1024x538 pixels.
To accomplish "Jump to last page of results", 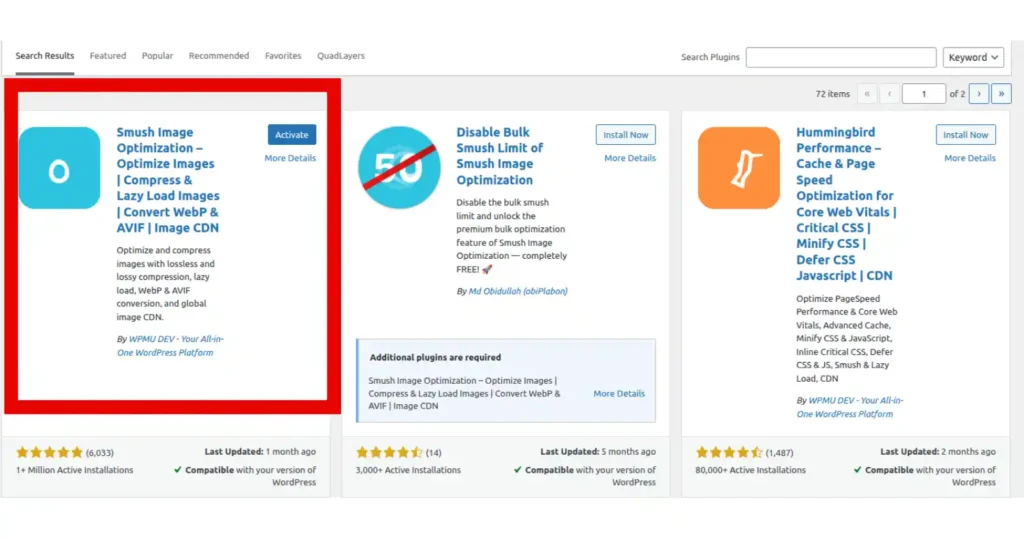I will pos(1001,94).
